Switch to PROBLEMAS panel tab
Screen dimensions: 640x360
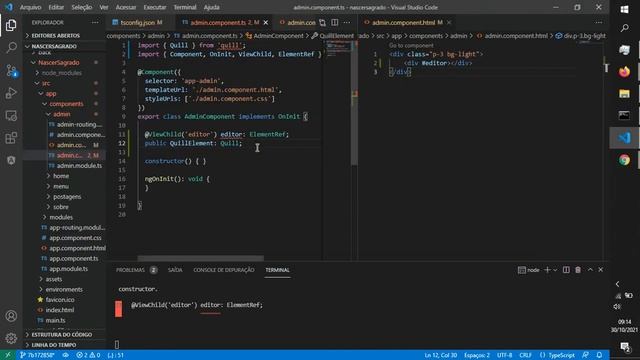click(x=136, y=270)
